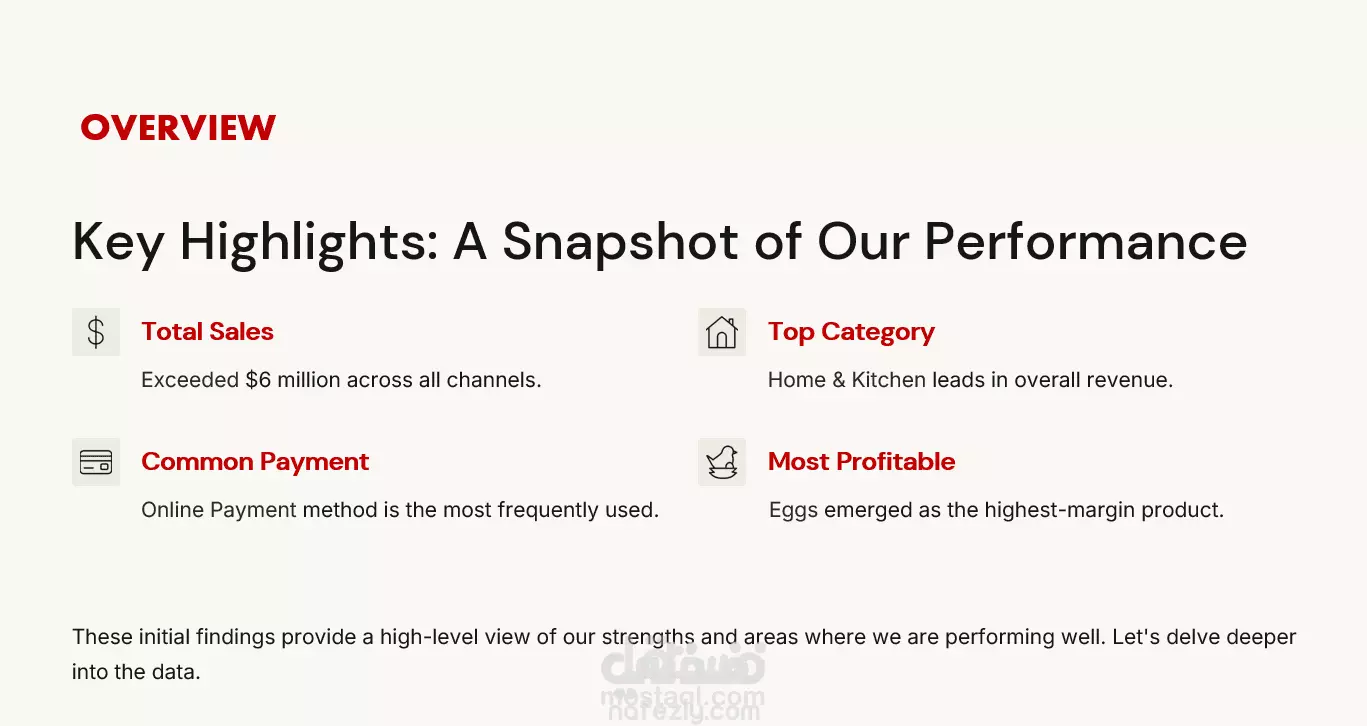The width and height of the screenshot is (1367, 726).
Task: Click the 'Common Payment' heading
Action: 255,462
